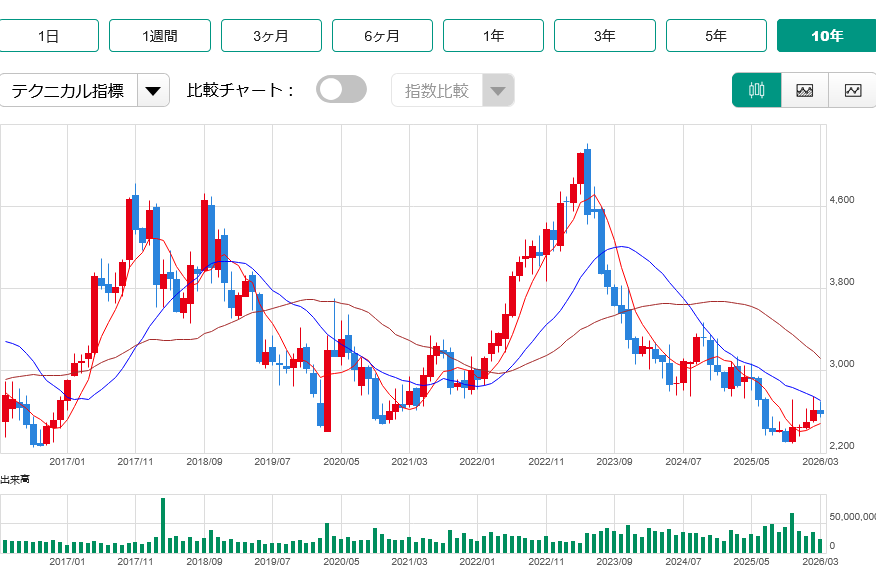
Task: Click the long red candle near 2020/05
Action: [327, 390]
